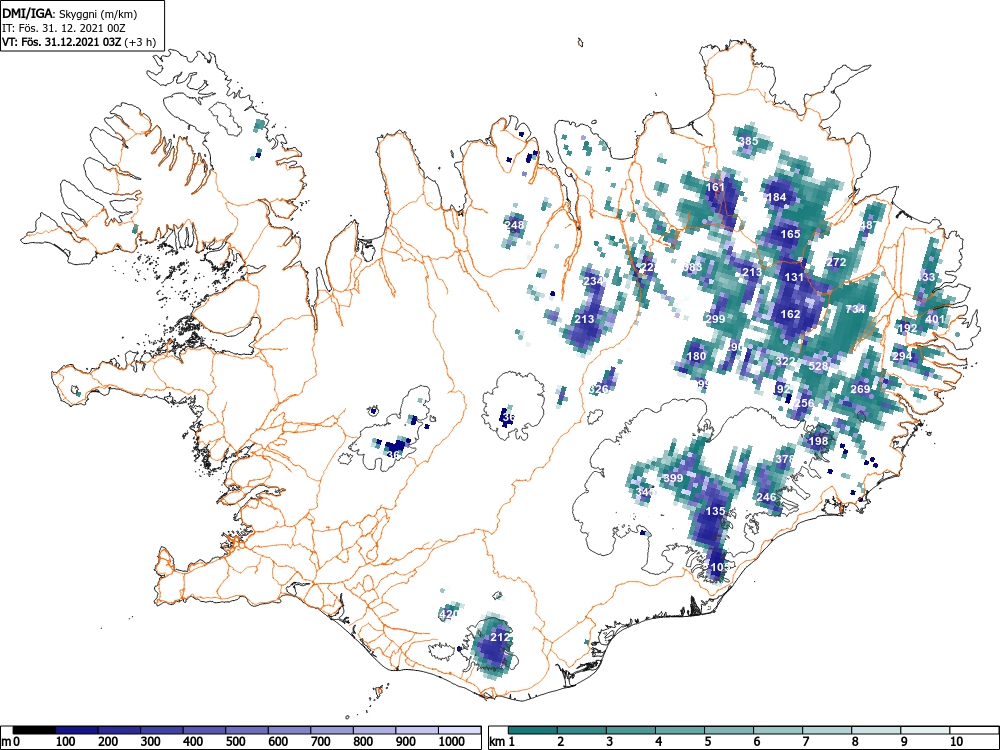
Task: Pick the teal 4–5 km legend swatch
Action: point(680,730)
